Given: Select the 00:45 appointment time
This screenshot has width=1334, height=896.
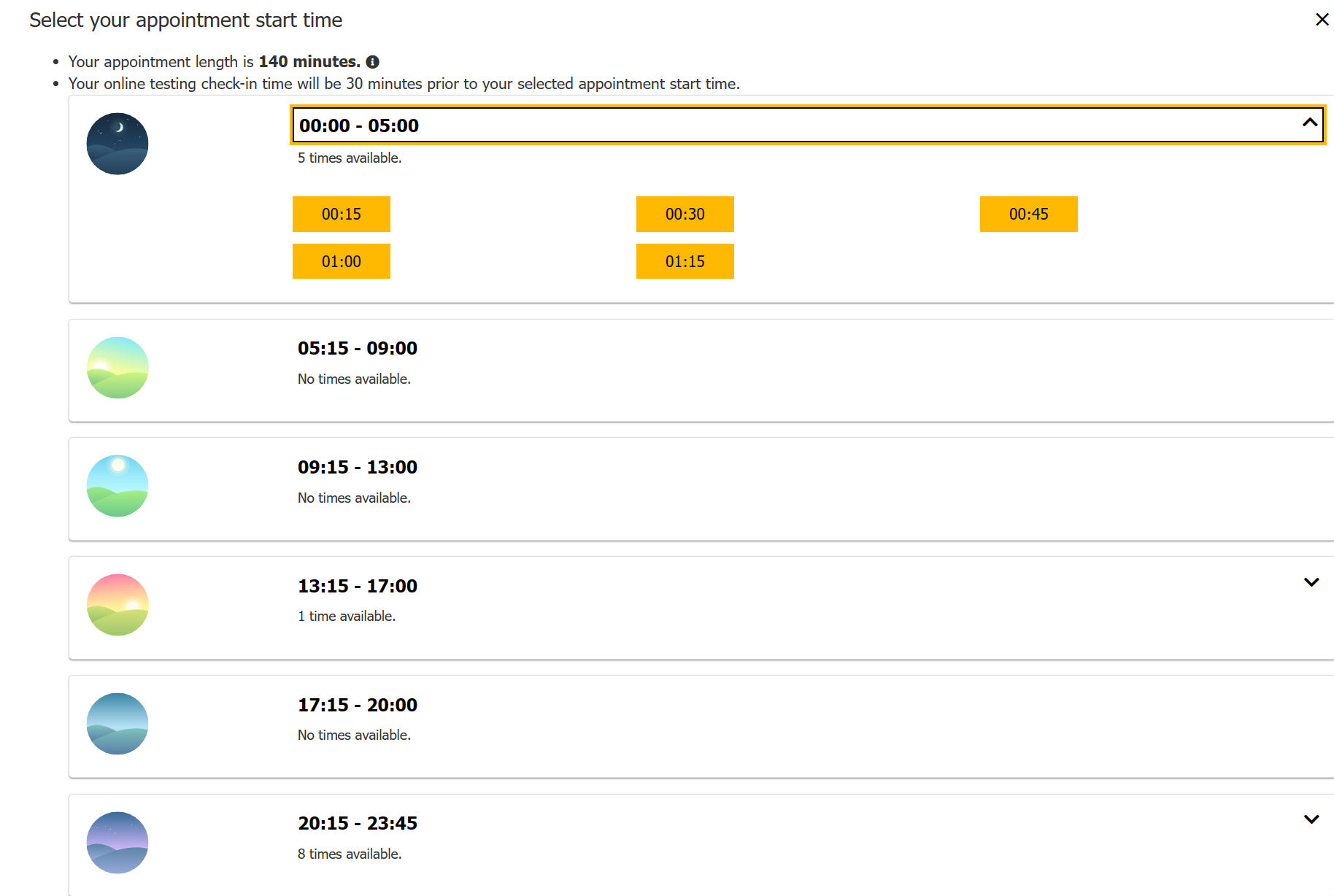Looking at the screenshot, I should [x=1029, y=214].
